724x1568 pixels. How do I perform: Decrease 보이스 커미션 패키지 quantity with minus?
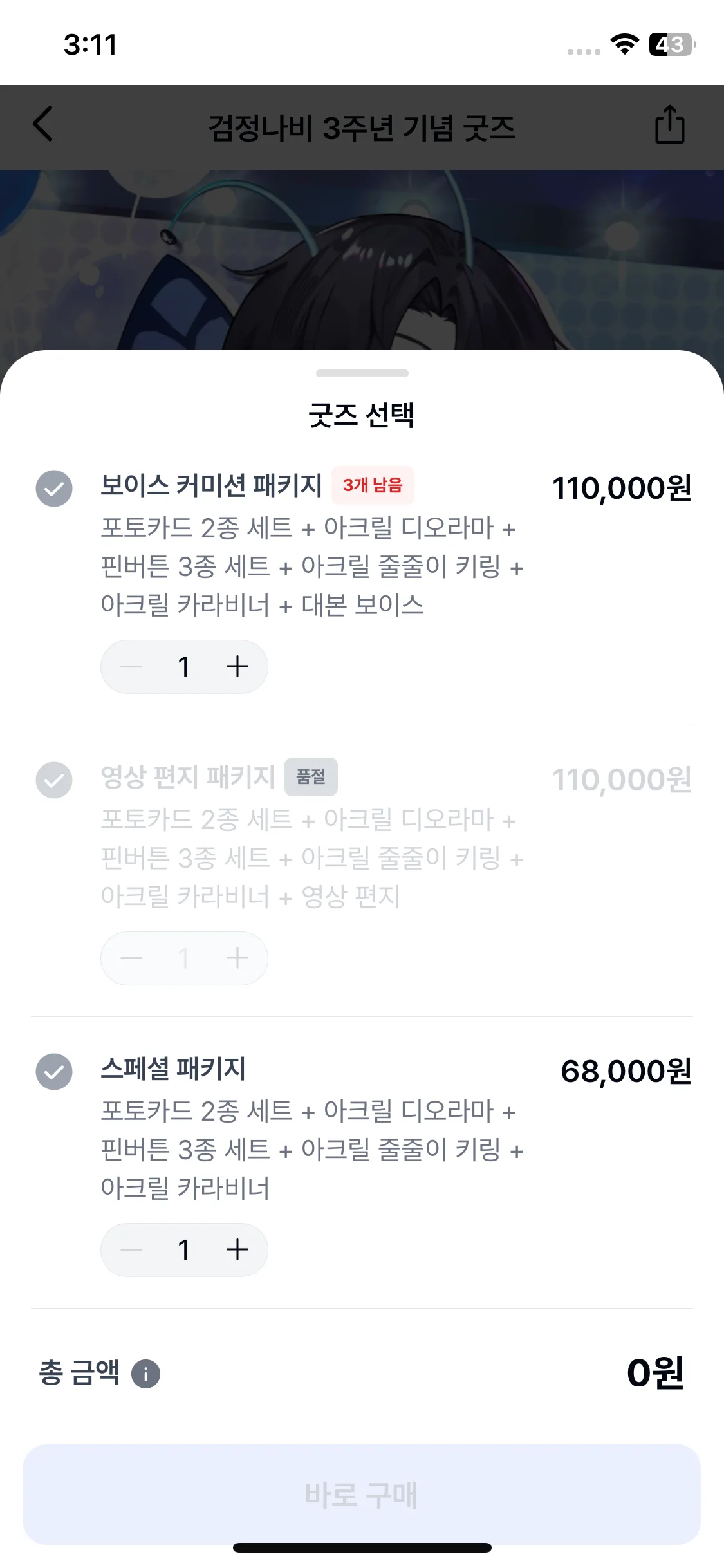[x=131, y=666]
